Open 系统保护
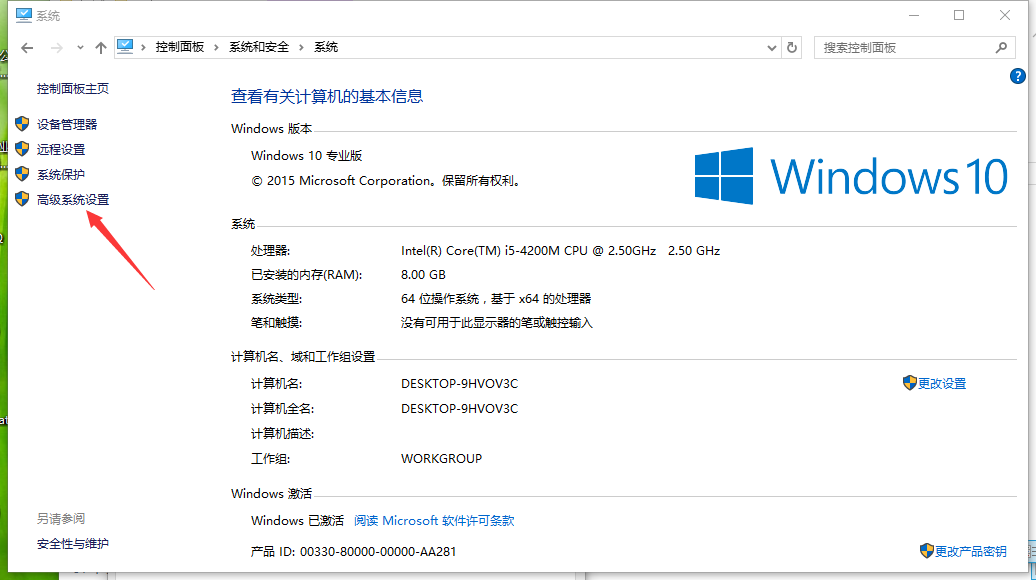Image resolution: width=1036 pixels, height=580 pixels. 61,174
